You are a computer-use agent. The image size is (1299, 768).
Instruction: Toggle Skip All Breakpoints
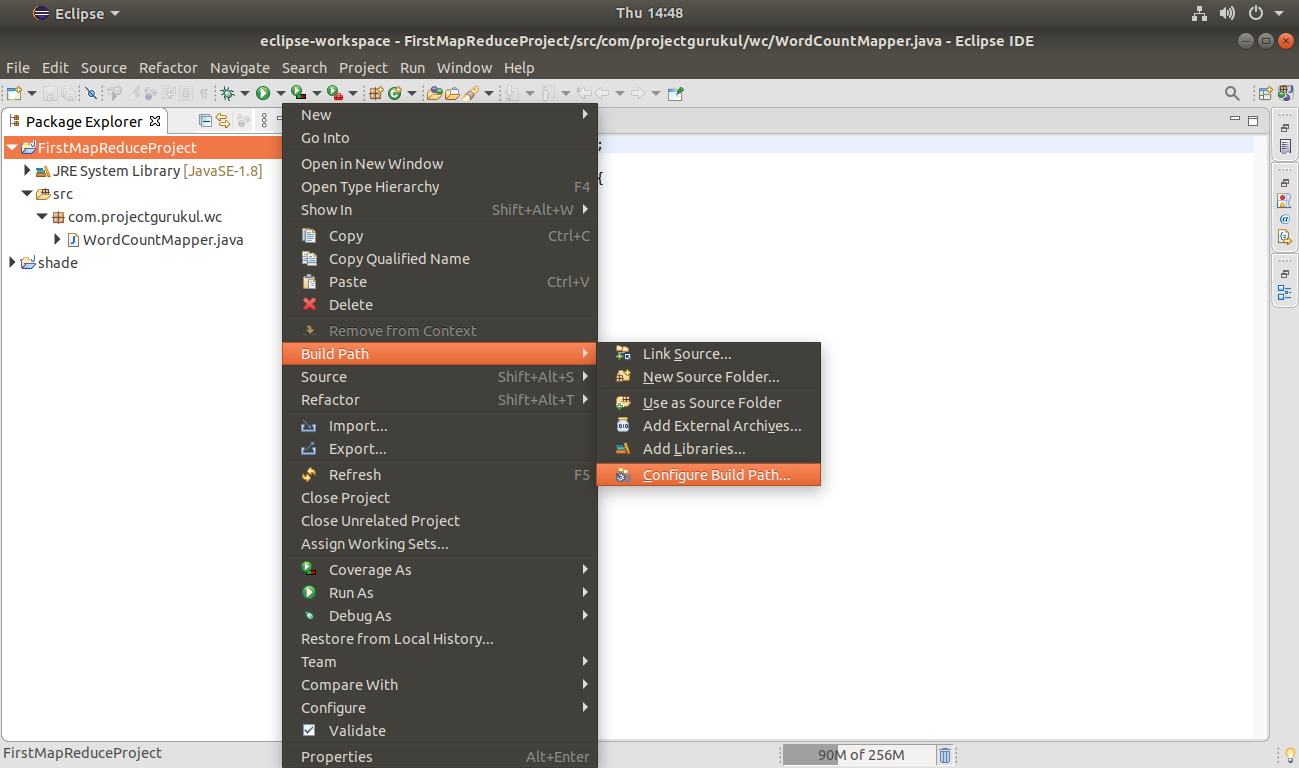click(x=91, y=93)
